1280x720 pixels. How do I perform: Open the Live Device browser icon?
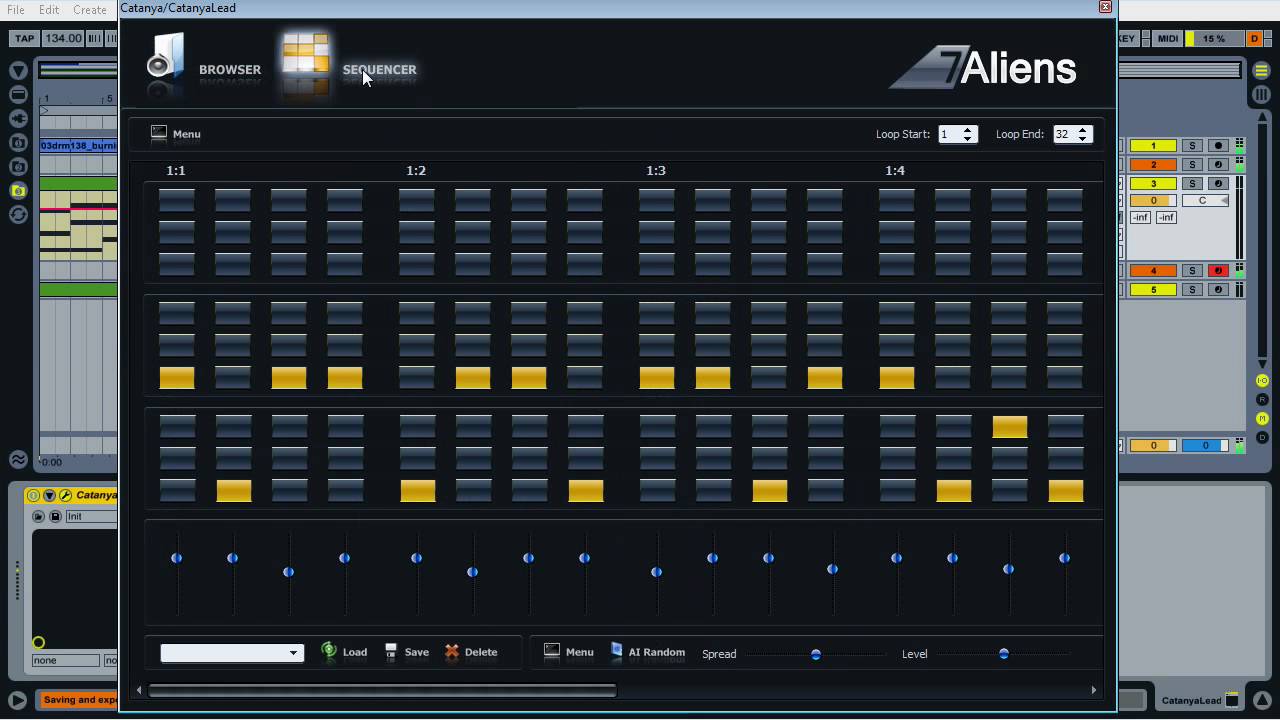coord(18,95)
